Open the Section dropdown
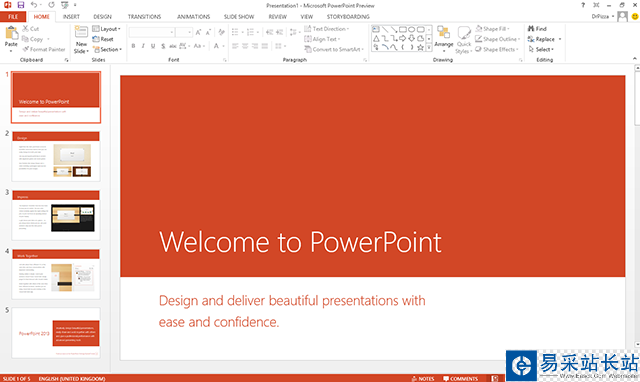 [x=107, y=49]
